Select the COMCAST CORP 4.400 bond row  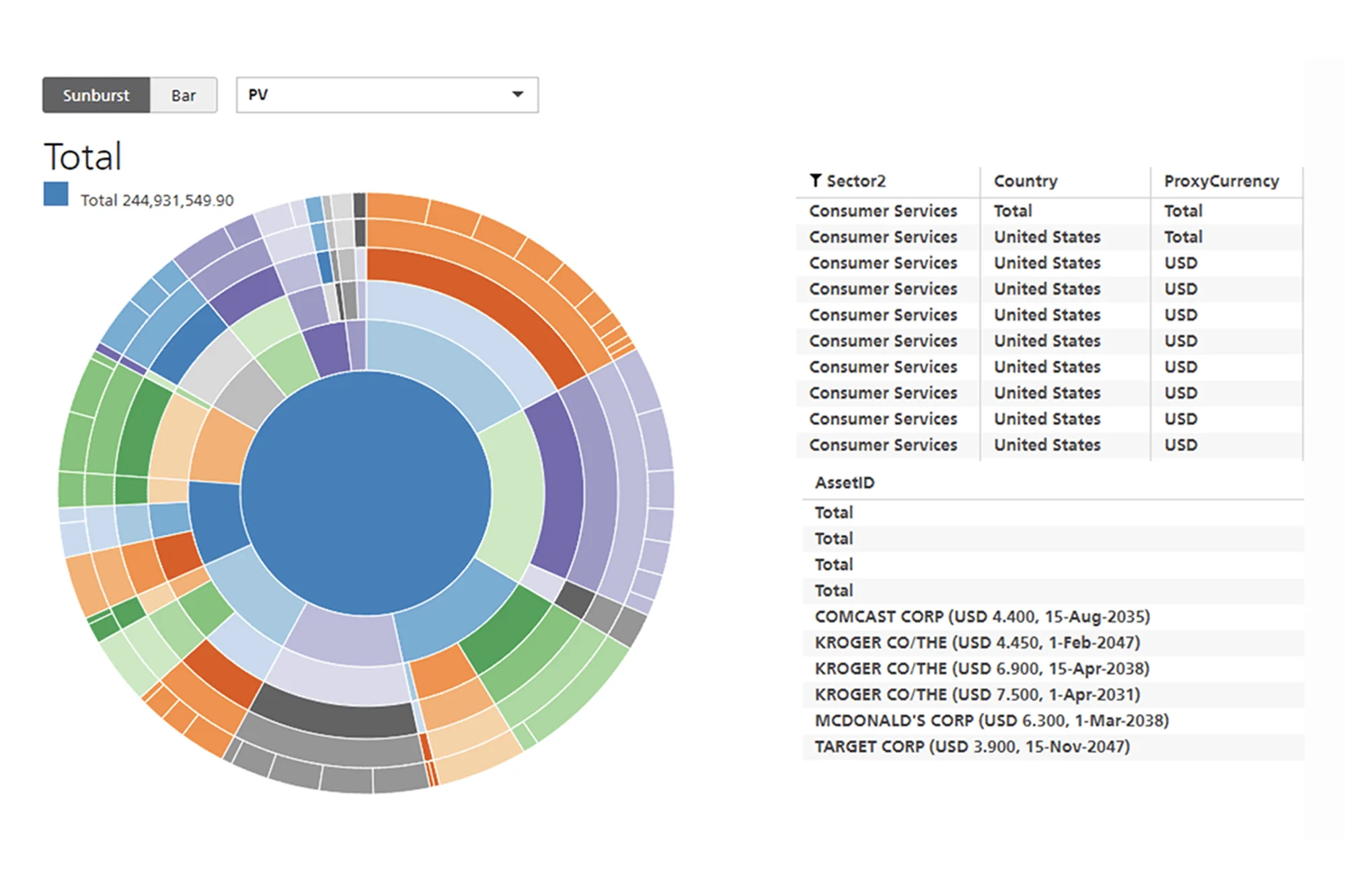pos(982,616)
